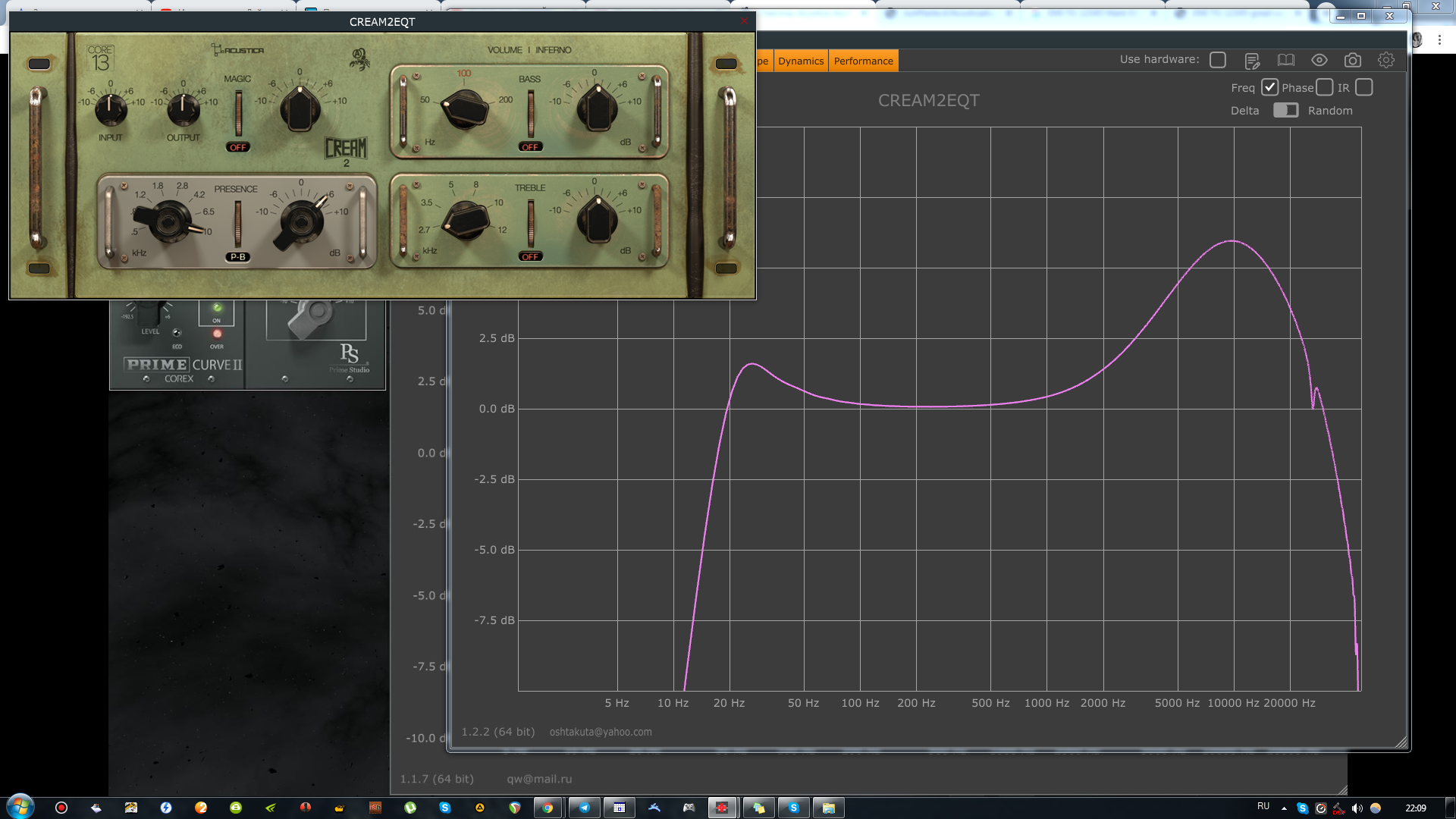
Task: Click the eye view icon
Action: click(x=1319, y=61)
